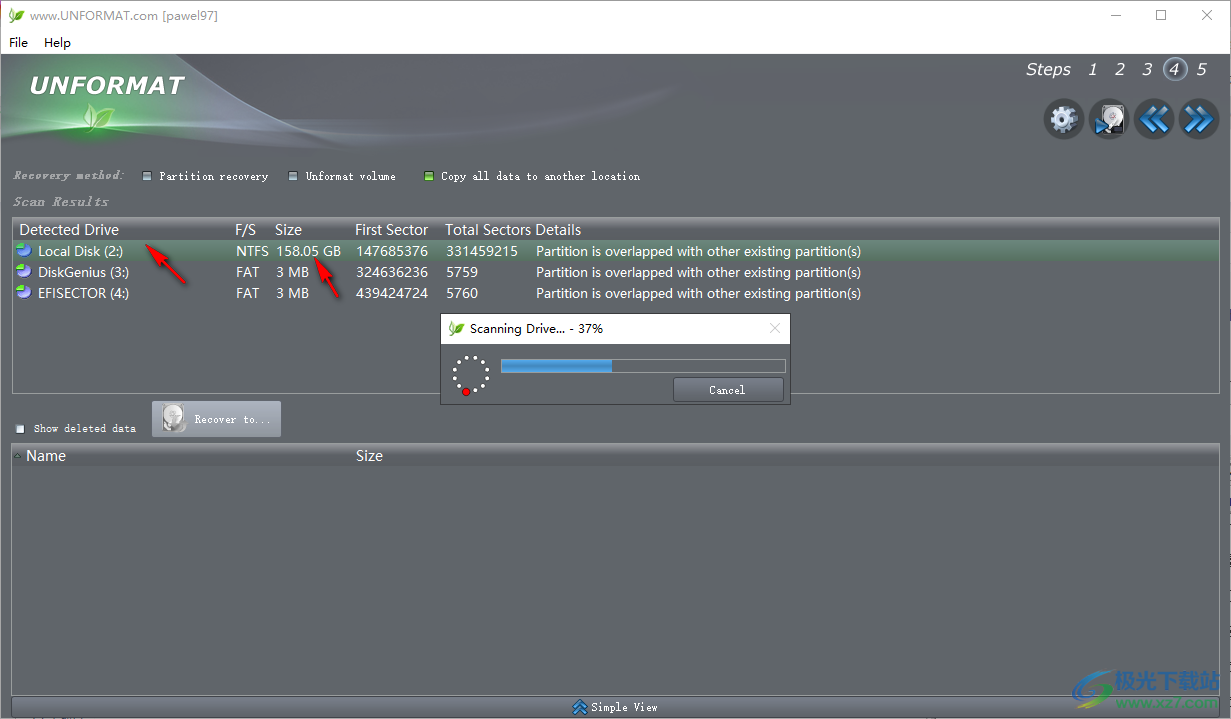Image resolution: width=1231 pixels, height=719 pixels.
Task: Jump to step 3
Action: [1147, 69]
